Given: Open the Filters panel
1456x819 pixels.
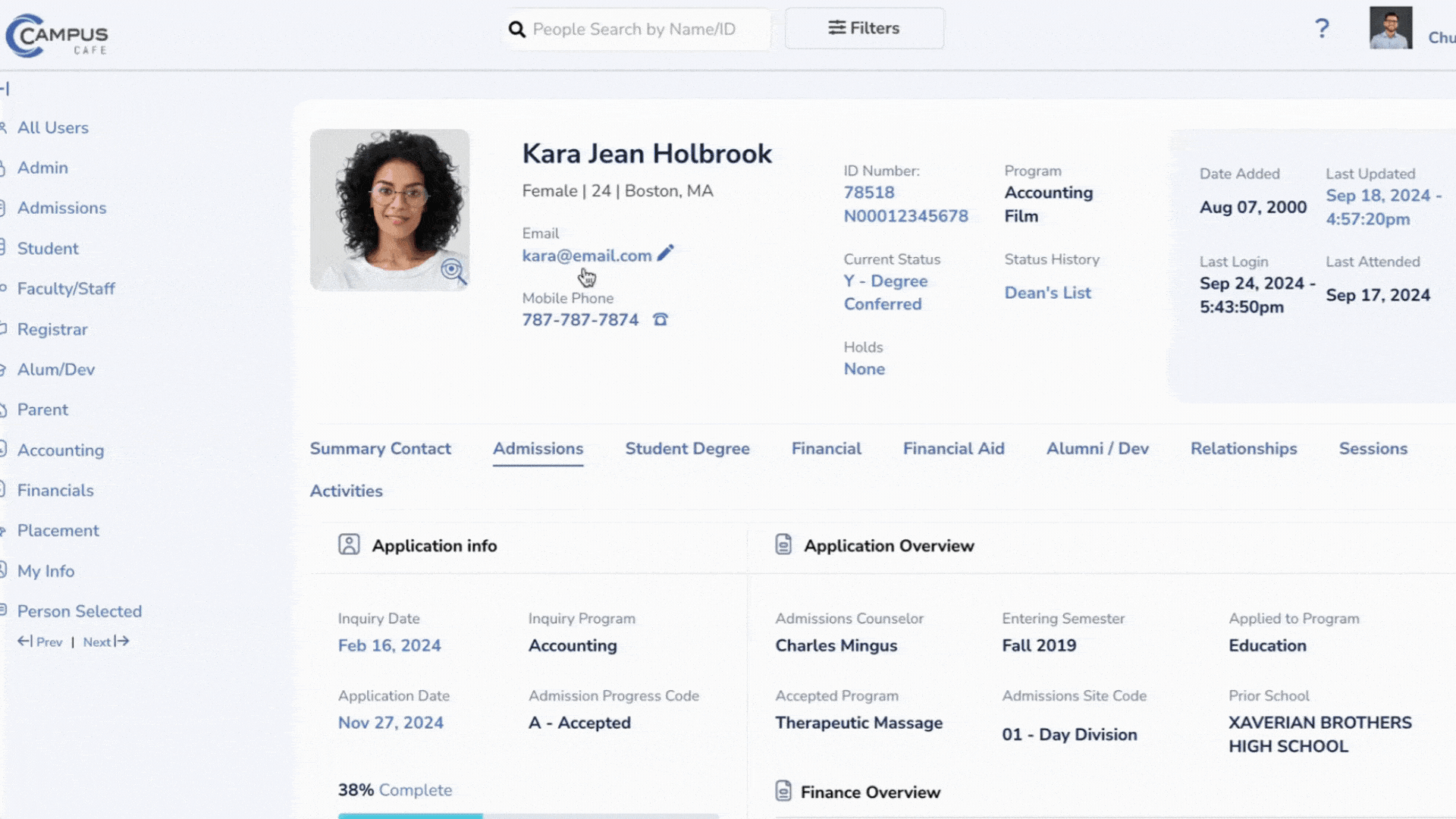Looking at the screenshot, I should 864,28.
